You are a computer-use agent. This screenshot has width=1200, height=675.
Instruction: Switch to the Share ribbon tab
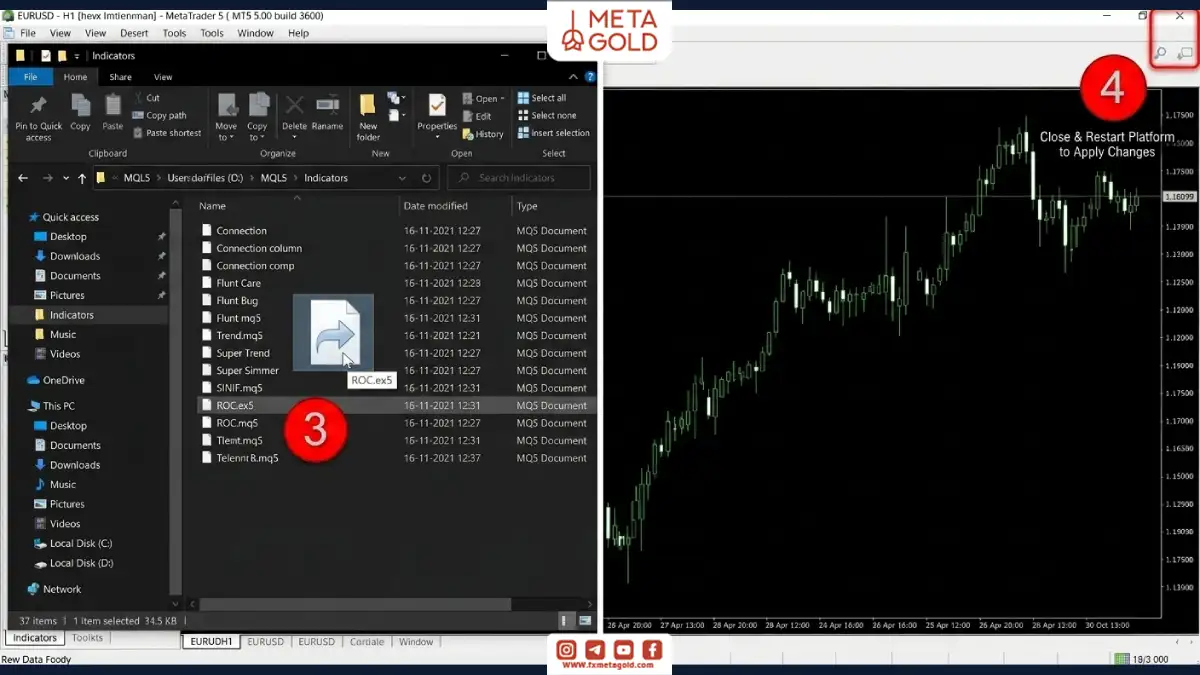[120, 77]
